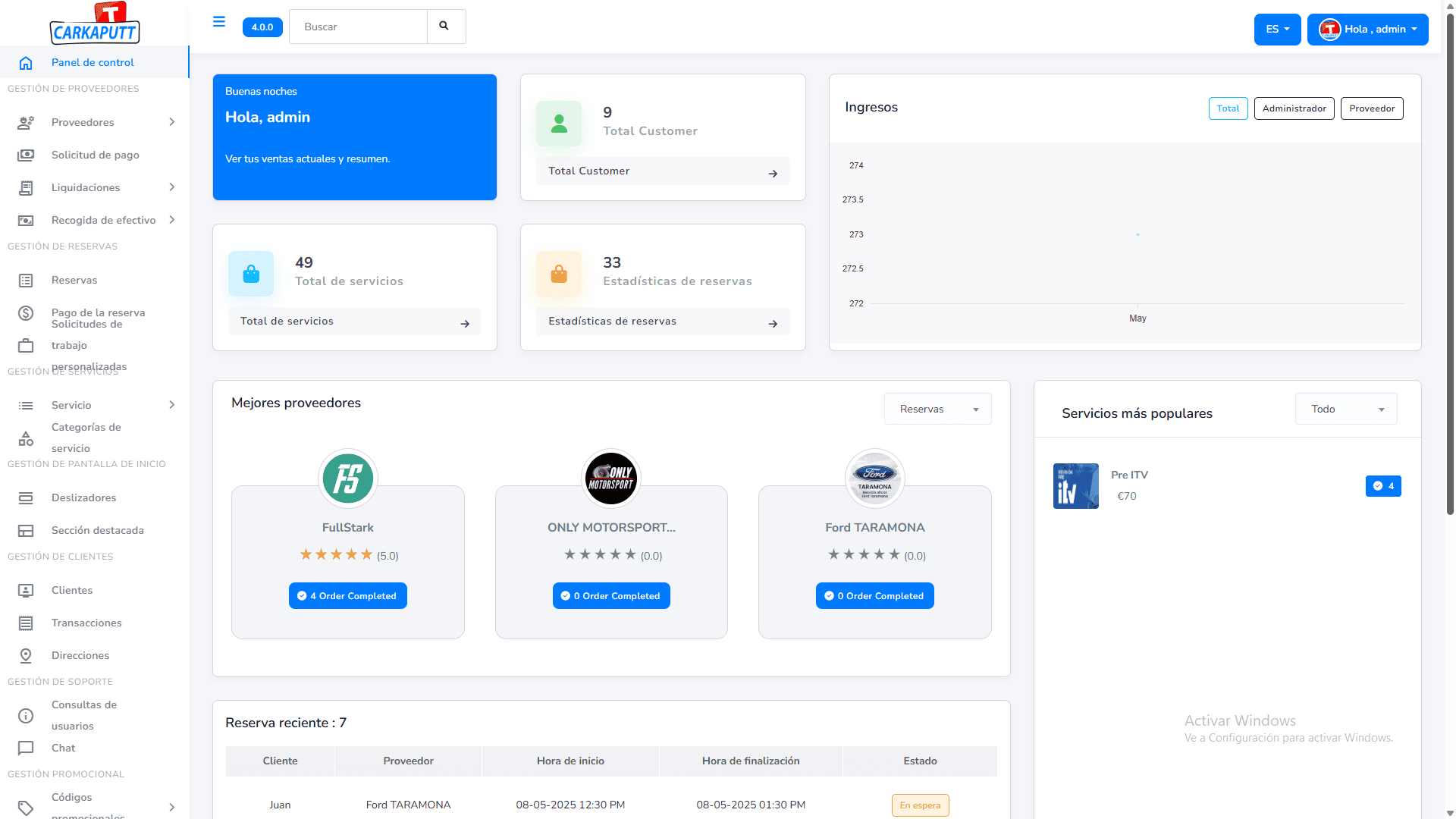Click the En espera status badge
1456x819 pixels.
pos(921,805)
